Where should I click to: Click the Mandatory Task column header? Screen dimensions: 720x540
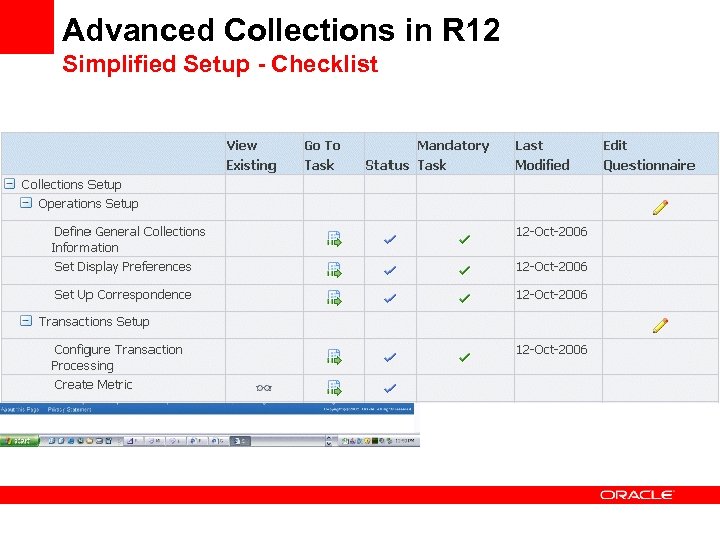pos(453,155)
